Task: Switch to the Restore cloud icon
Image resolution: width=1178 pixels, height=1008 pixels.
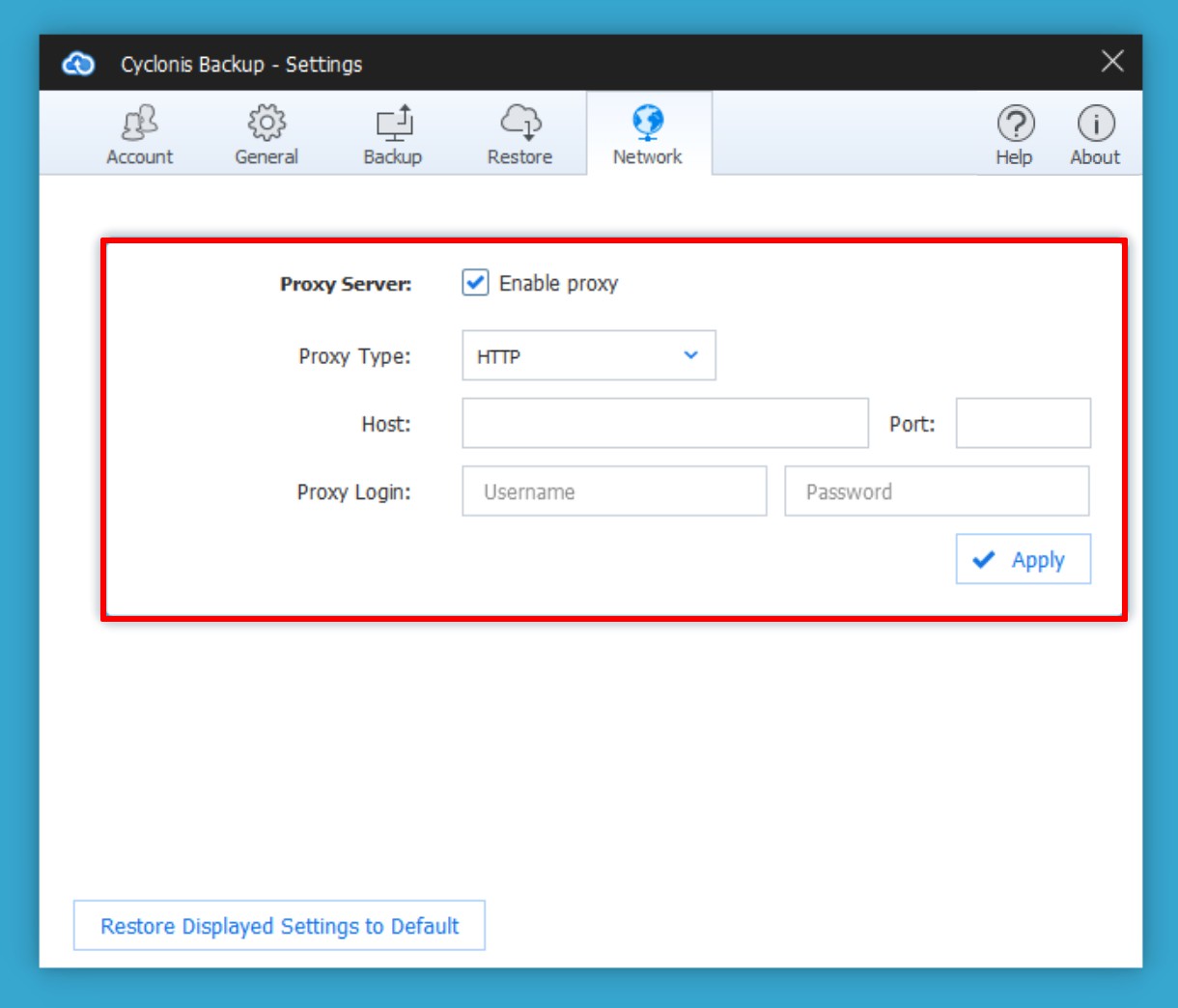Action: [520, 123]
